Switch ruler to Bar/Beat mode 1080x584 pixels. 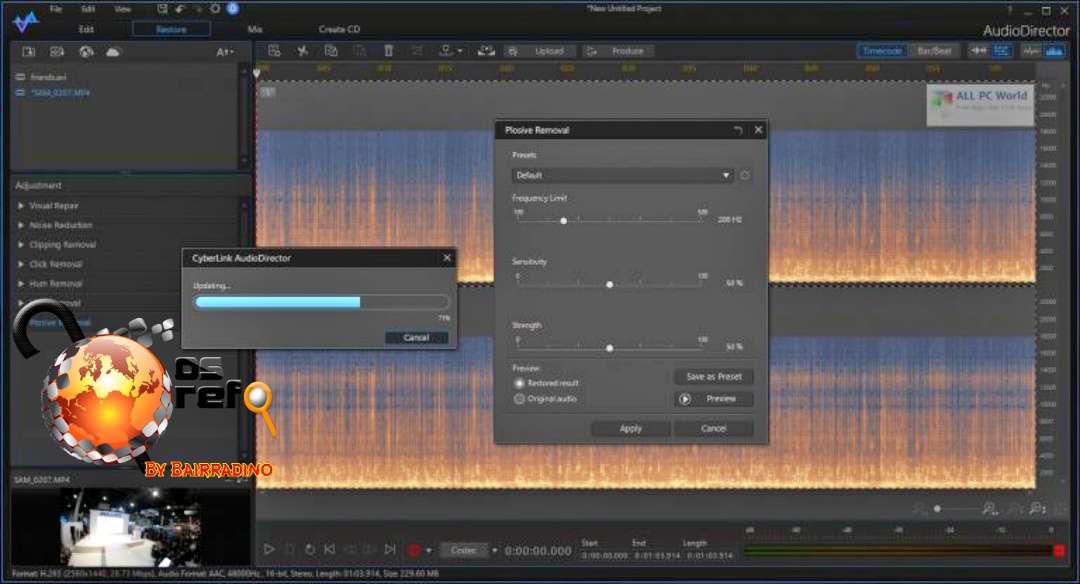click(933, 51)
